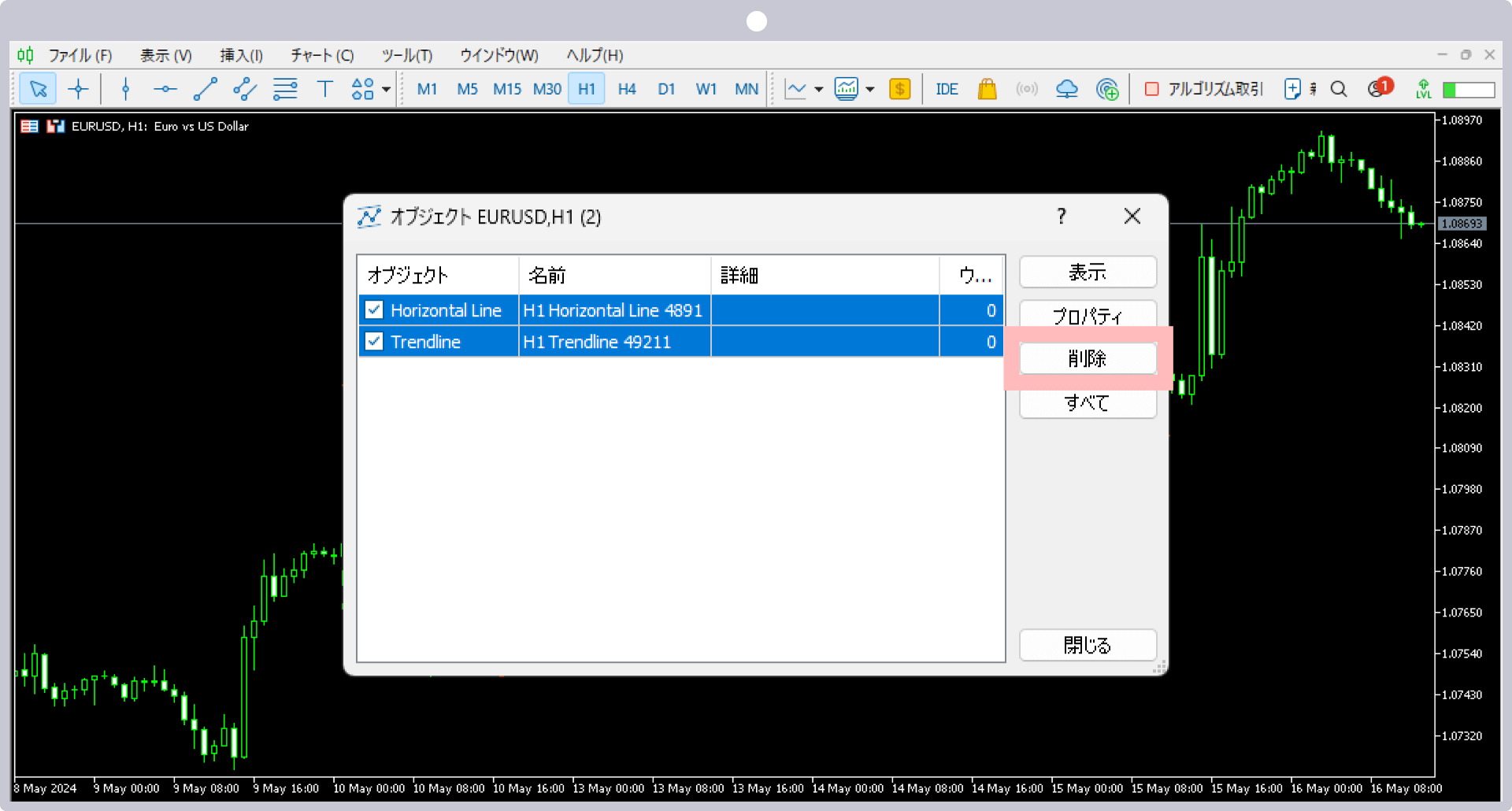1512x811 pixels.
Task: Open the ファイル (F) menu
Action: [x=80, y=55]
